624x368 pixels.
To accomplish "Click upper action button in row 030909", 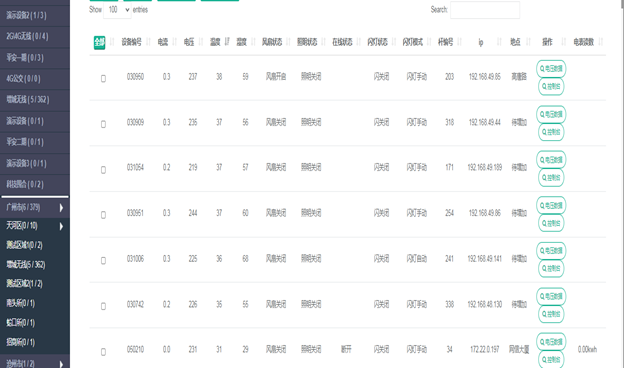I will pyautogui.click(x=551, y=115).
